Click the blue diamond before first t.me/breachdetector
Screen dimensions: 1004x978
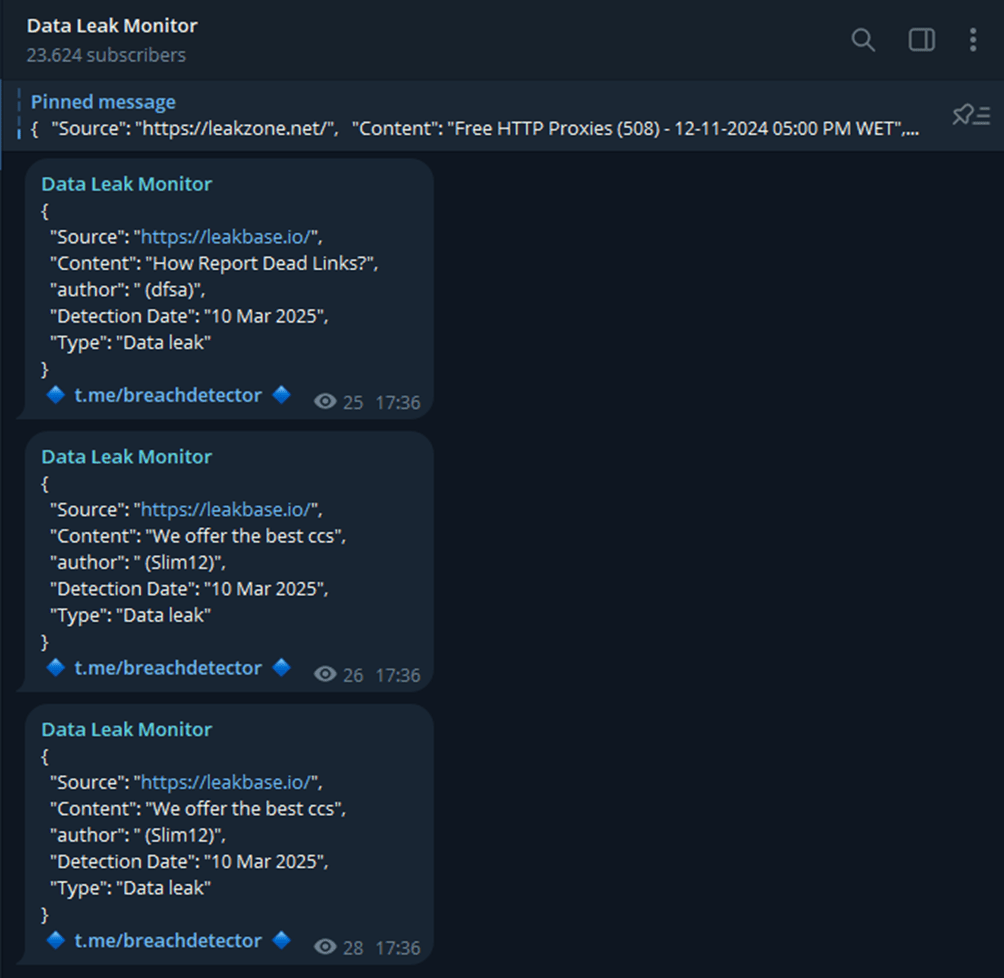tap(56, 395)
